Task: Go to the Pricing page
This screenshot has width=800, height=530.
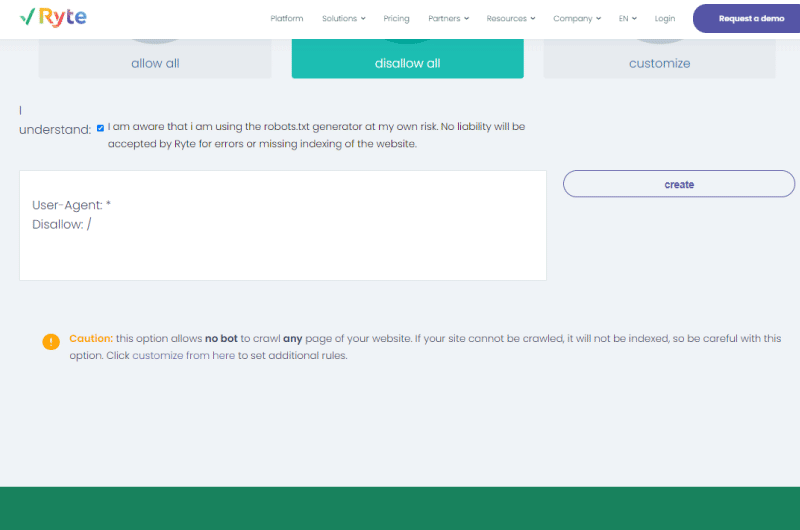Action: [396, 18]
